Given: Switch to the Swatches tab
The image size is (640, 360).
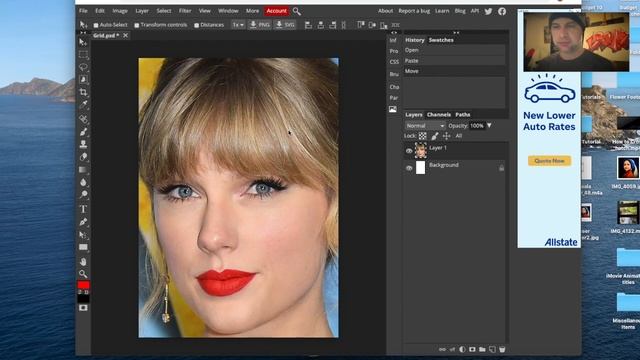Looking at the screenshot, I should (441, 40).
